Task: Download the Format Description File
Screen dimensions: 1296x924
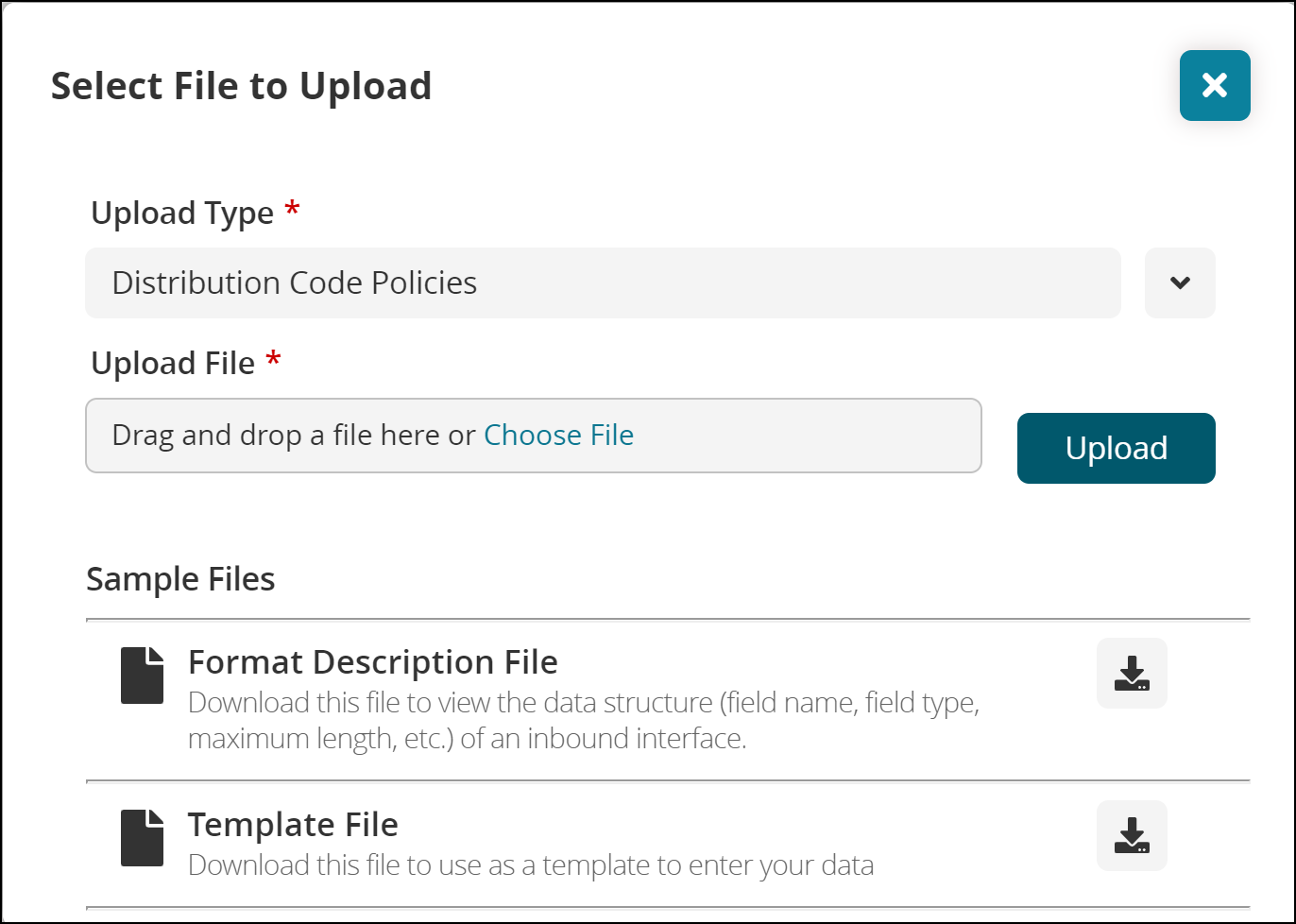Action: click(1132, 674)
